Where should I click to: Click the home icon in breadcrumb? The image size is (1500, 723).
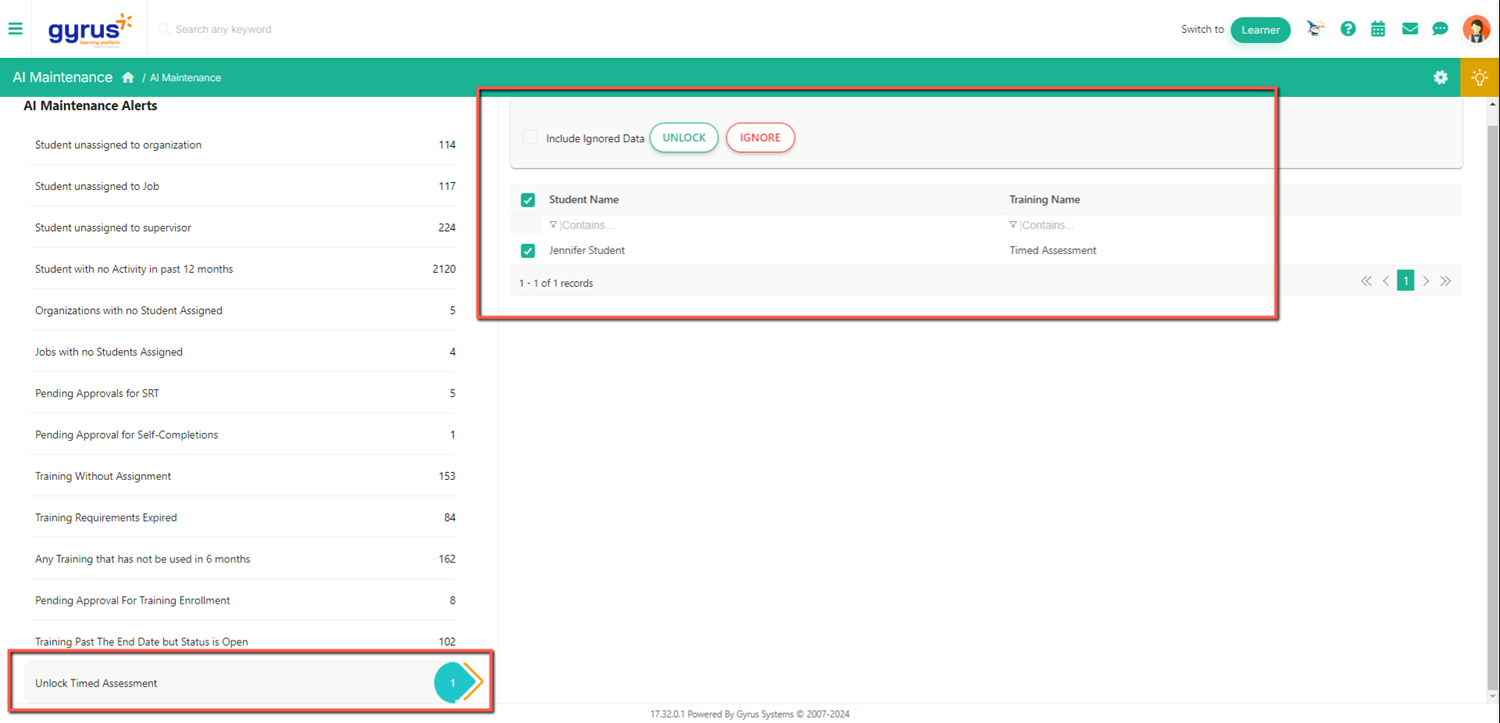[x=128, y=78]
